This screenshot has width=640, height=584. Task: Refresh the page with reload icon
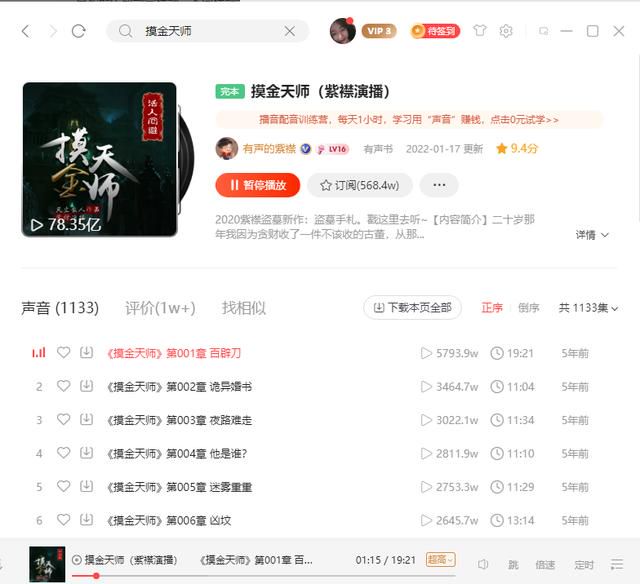(x=78, y=31)
